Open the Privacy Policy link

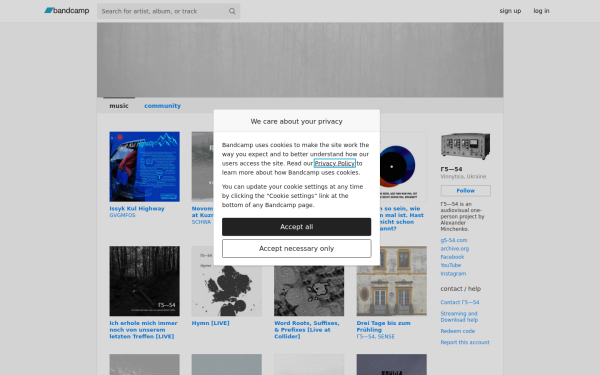point(335,163)
